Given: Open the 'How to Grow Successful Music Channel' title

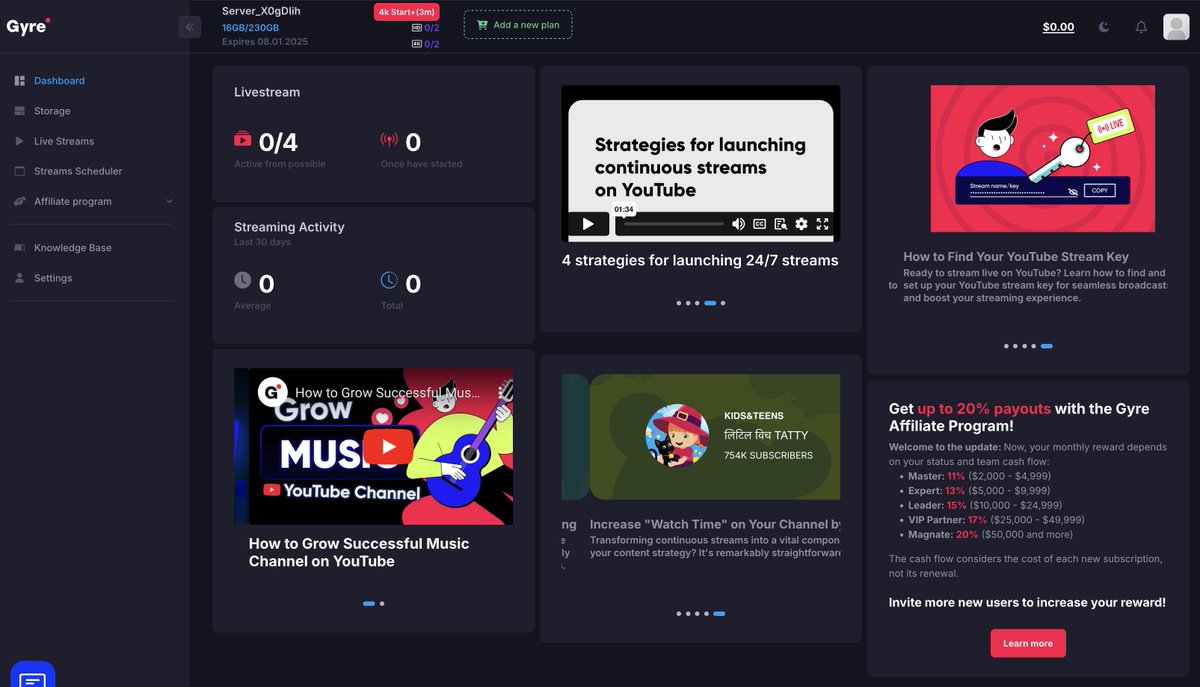Looking at the screenshot, I should pos(359,552).
